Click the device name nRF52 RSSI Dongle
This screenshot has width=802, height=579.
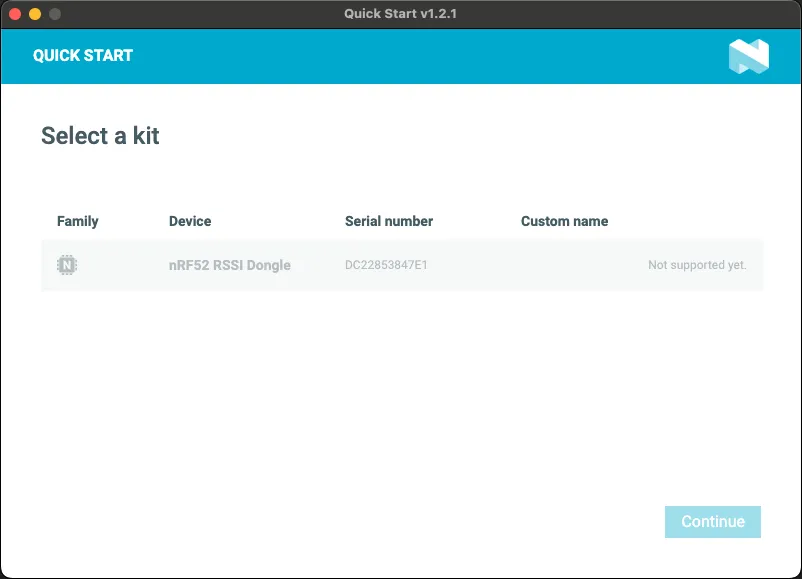[x=228, y=264]
